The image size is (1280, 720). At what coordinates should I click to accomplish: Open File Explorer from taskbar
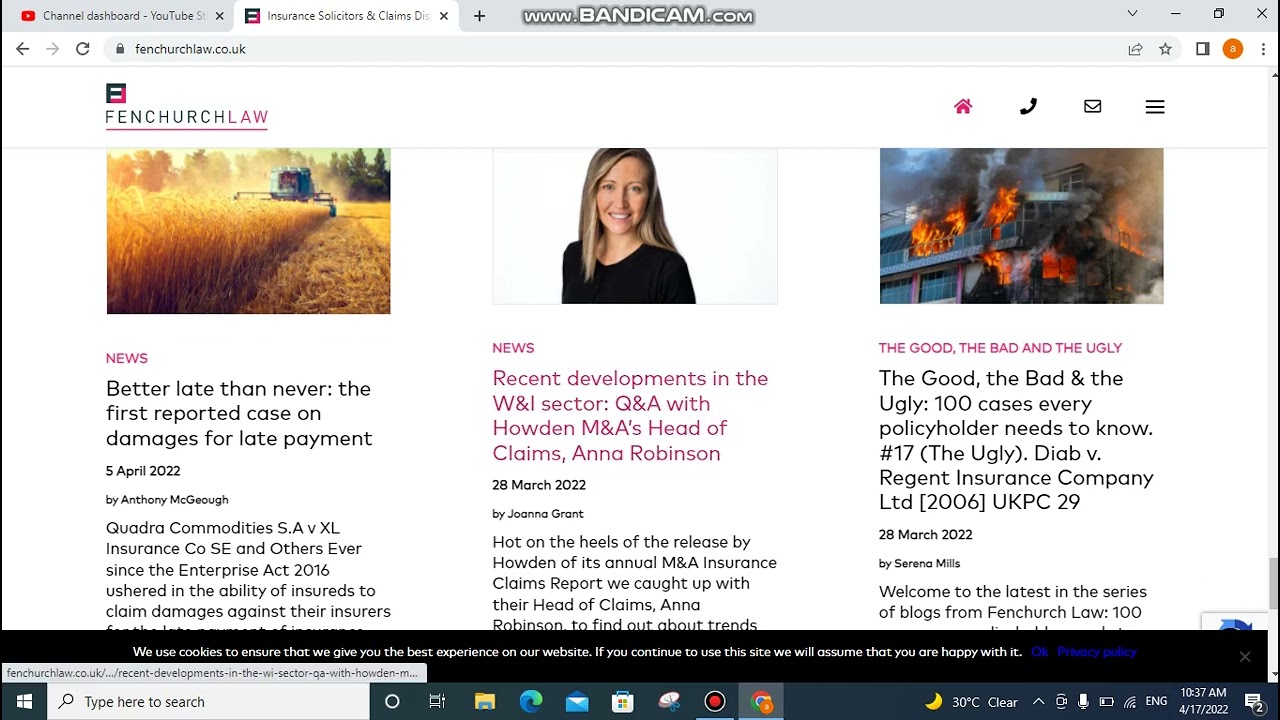pyautogui.click(x=484, y=702)
